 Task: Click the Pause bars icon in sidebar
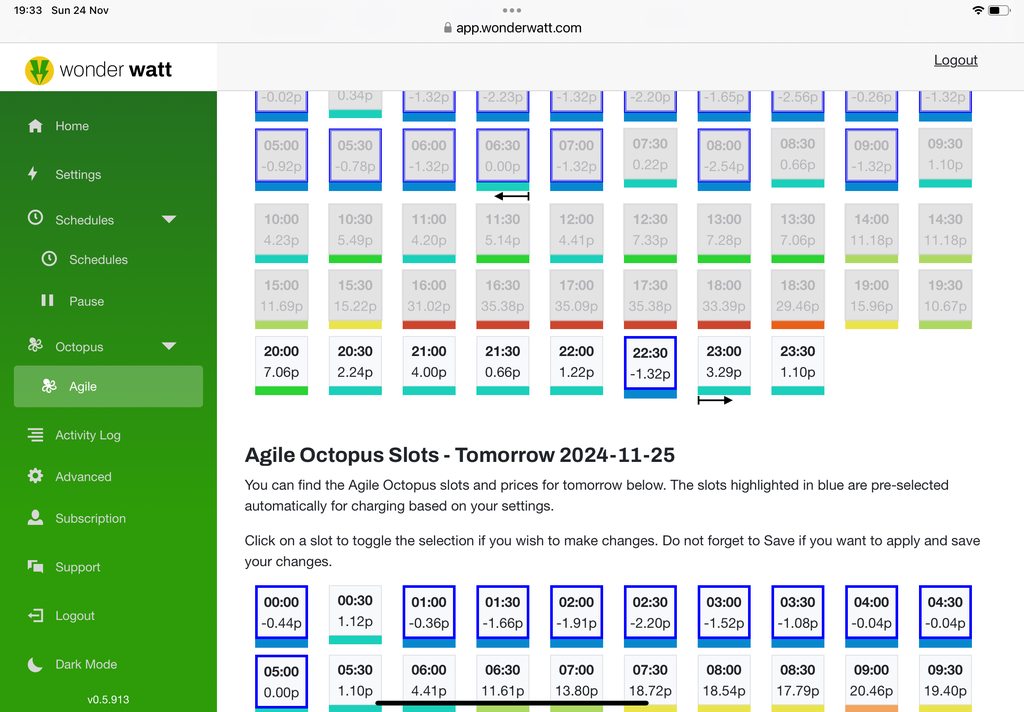click(47, 301)
